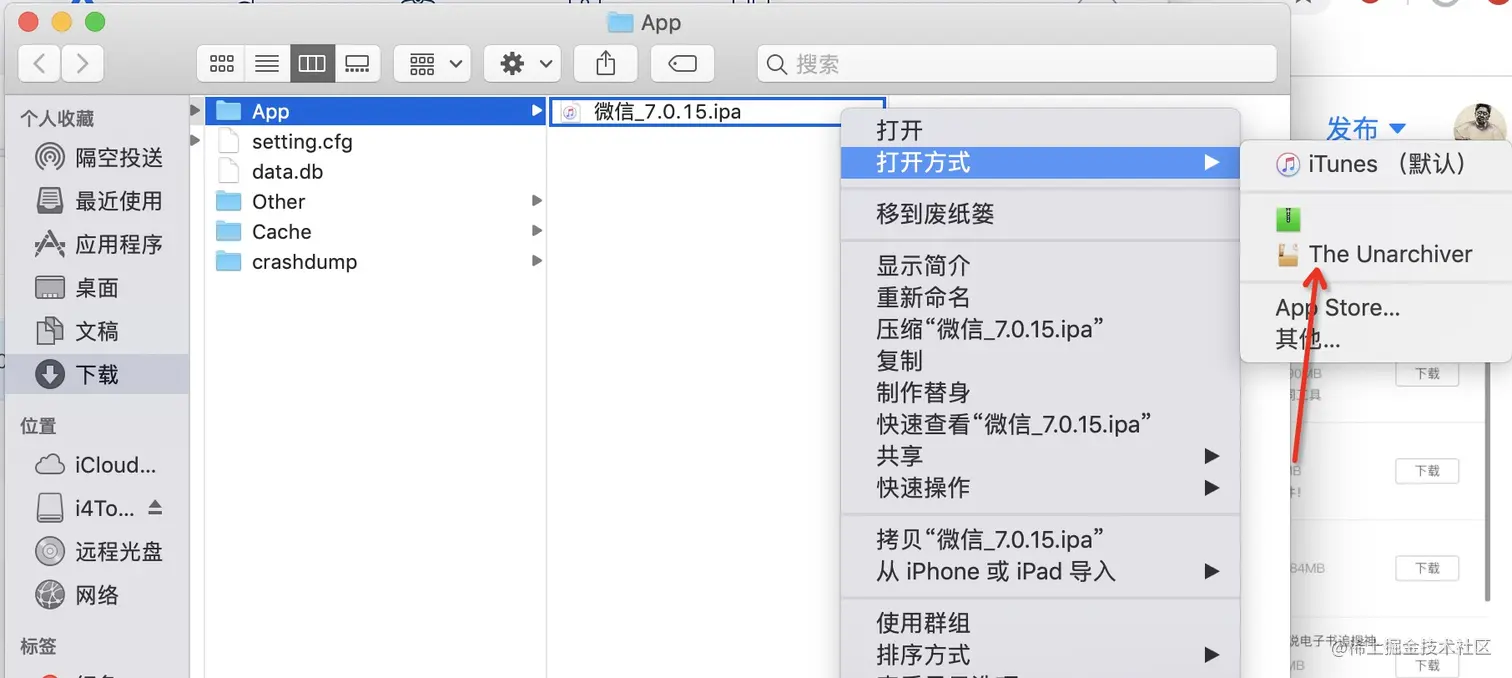This screenshot has height=678, width=1512.
Task: Click user avatar in browser window
Action: point(1480,125)
